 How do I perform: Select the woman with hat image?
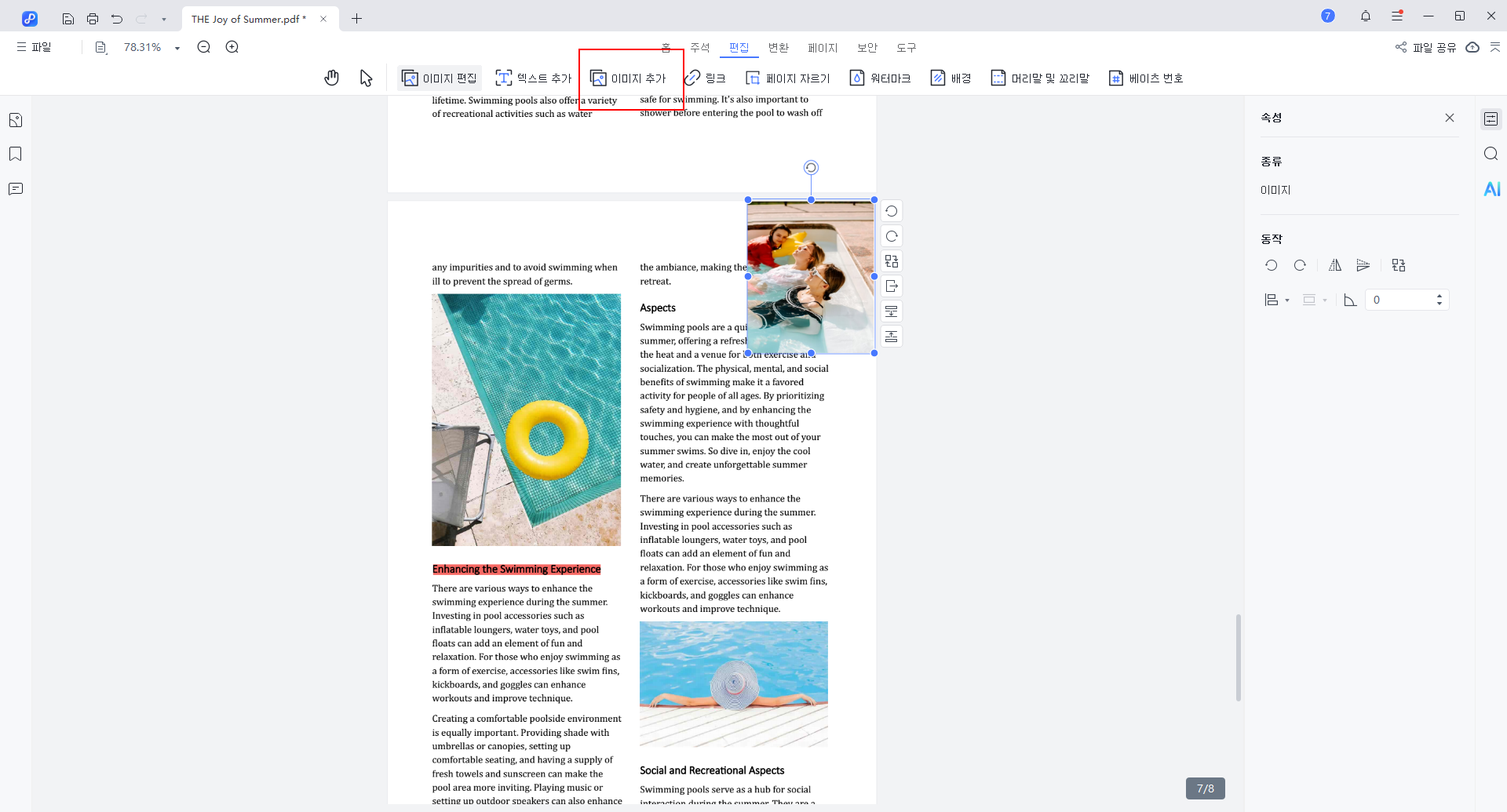734,684
